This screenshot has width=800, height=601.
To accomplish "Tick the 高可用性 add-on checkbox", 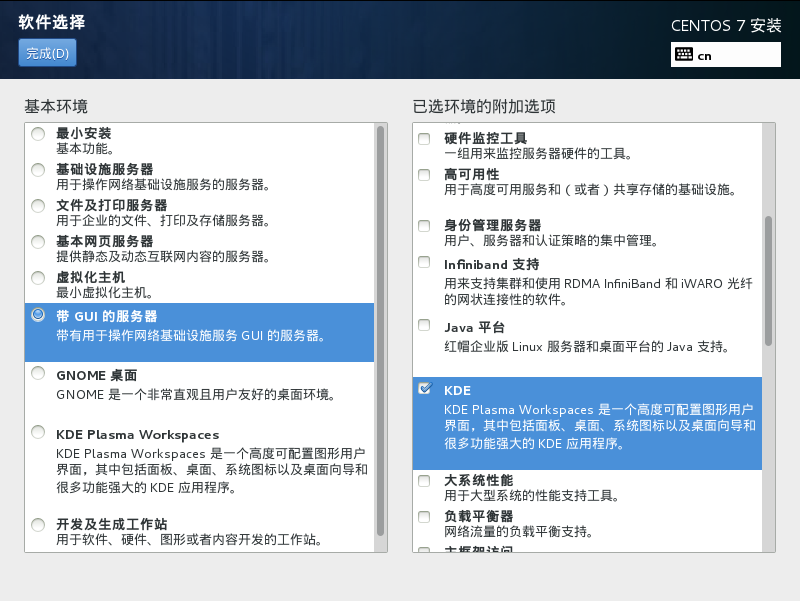I will (x=425, y=175).
